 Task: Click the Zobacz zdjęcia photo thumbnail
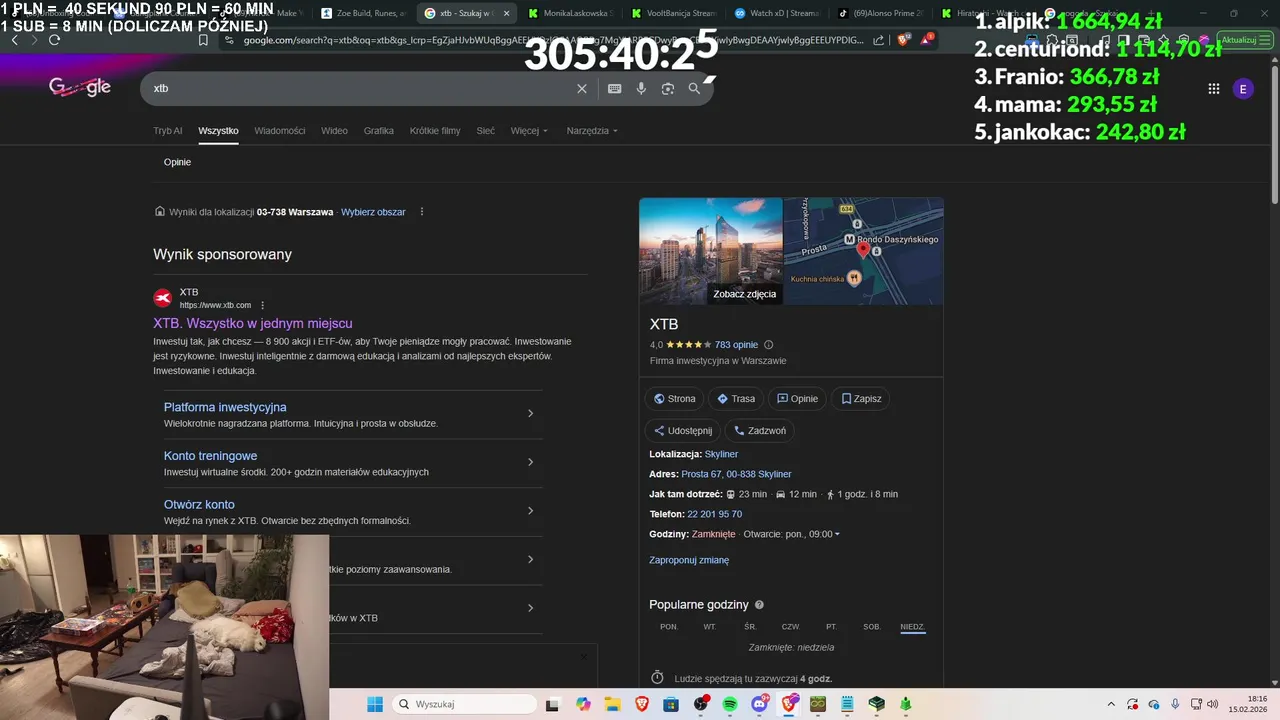pos(711,251)
